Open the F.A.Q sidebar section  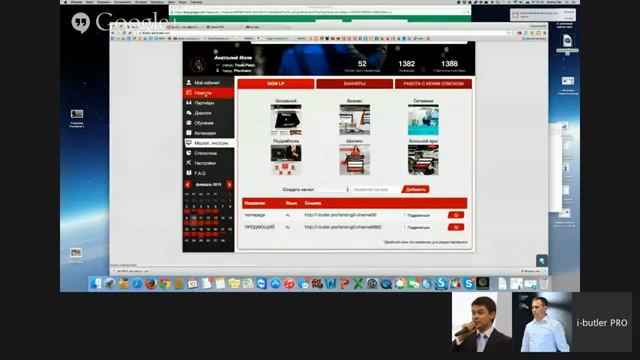[x=208, y=173]
